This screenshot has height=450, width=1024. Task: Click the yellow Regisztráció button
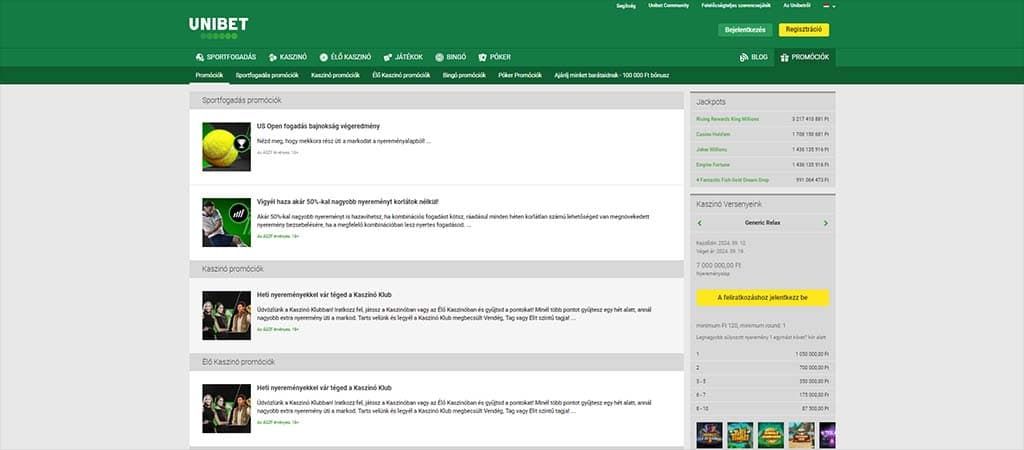tap(804, 30)
